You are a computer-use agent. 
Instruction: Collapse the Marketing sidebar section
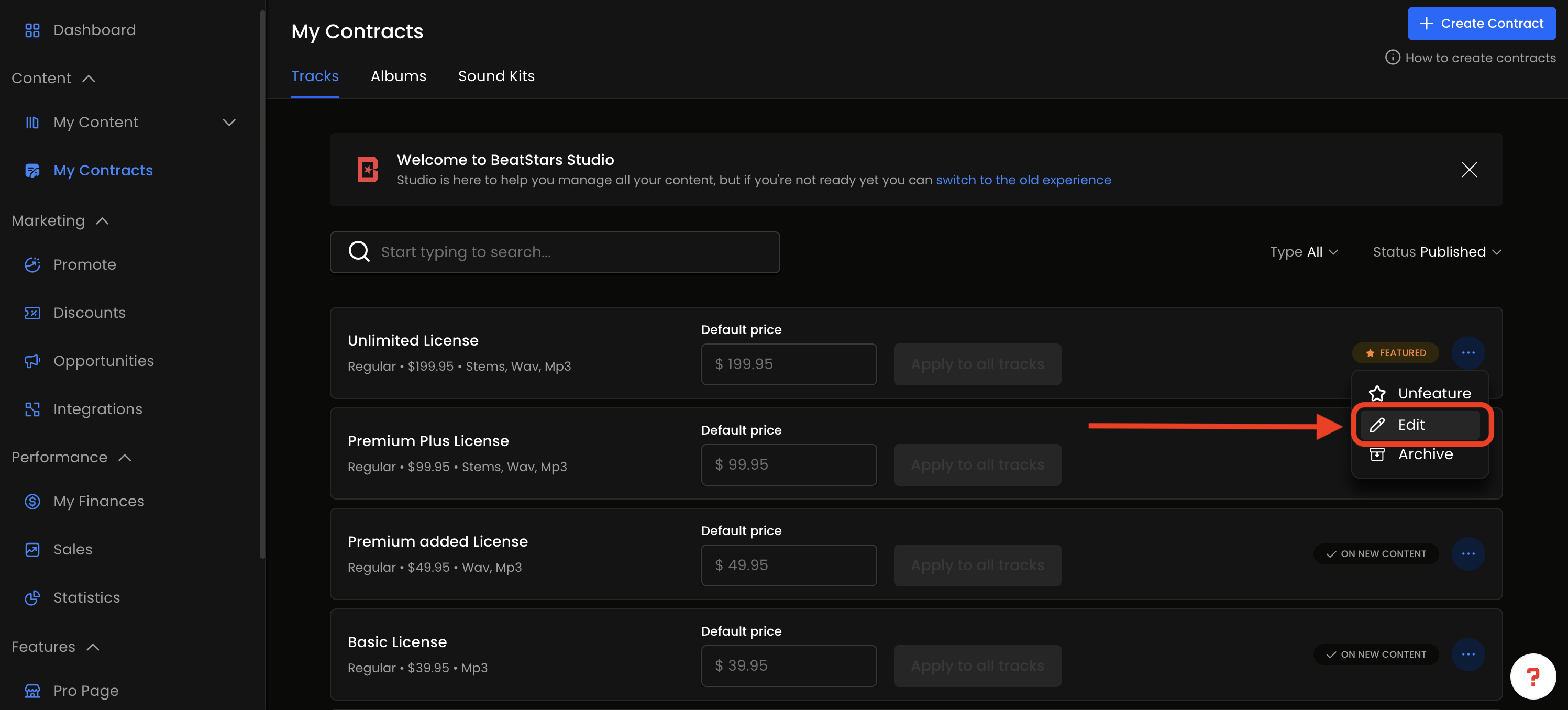pos(102,221)
